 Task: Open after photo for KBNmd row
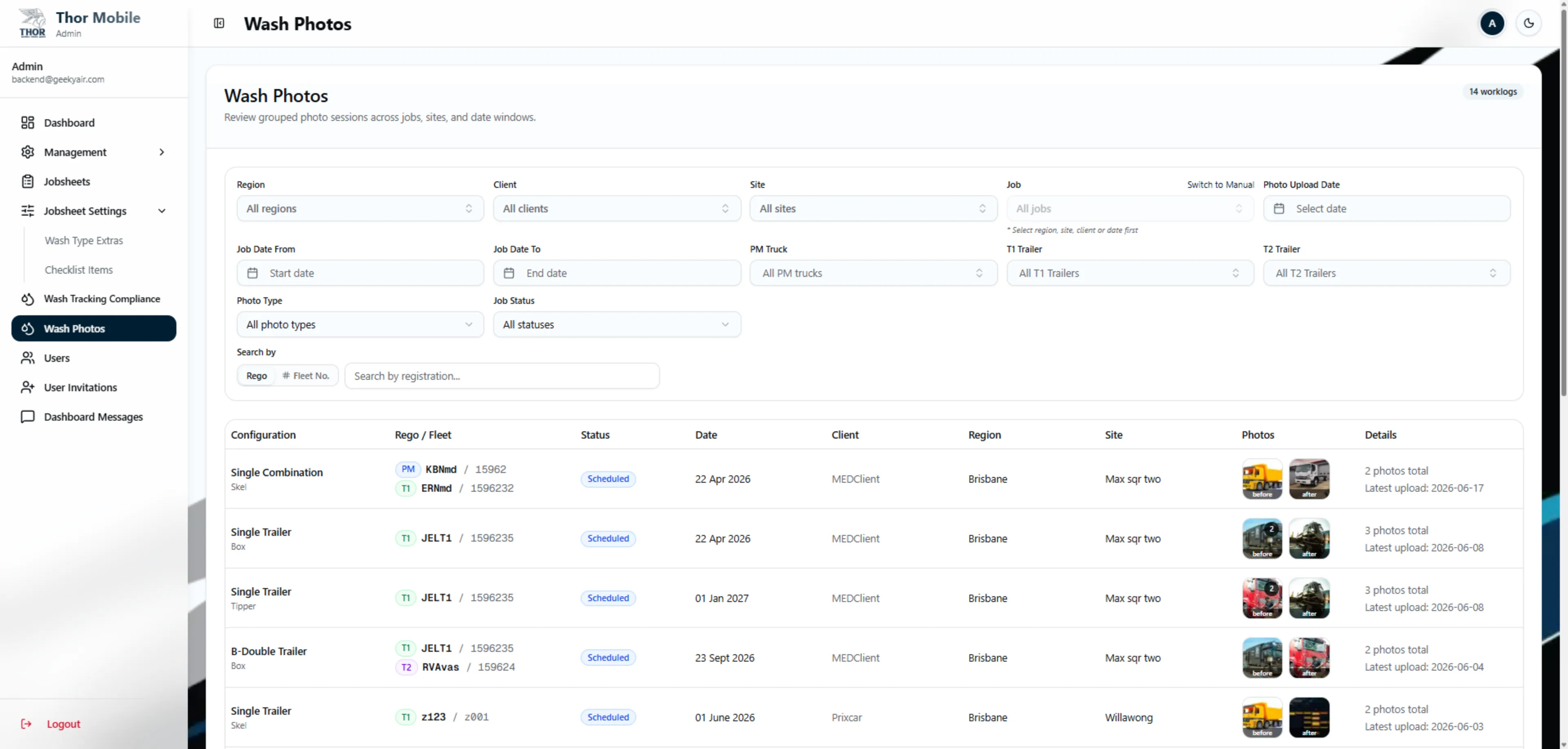click(x=1309, y=479)
